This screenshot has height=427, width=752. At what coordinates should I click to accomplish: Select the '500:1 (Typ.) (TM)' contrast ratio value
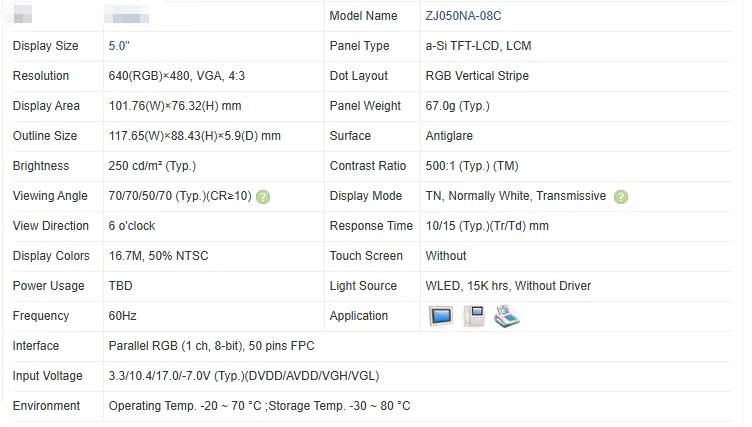coord(472,166)
